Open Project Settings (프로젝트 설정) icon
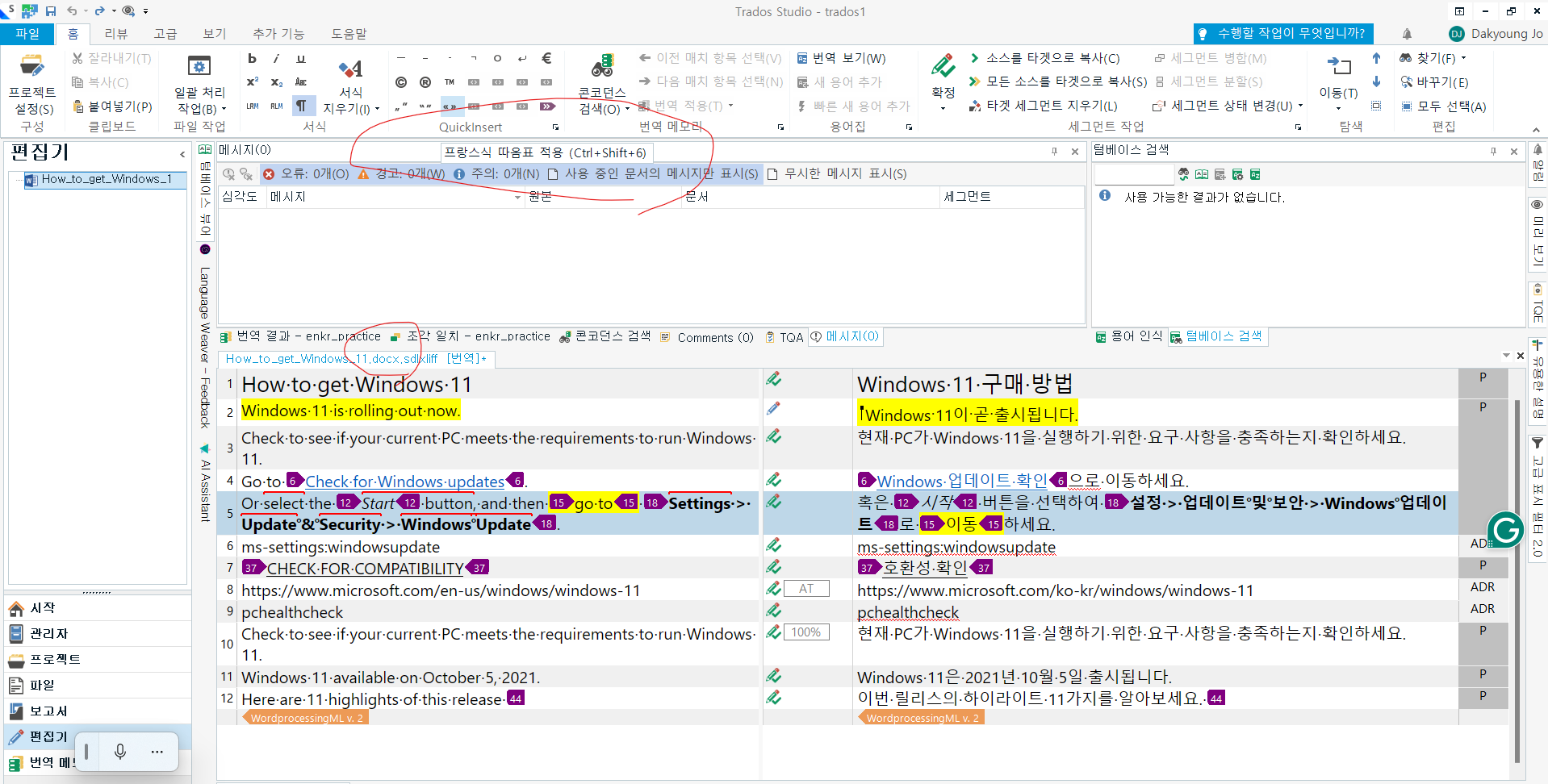Viewport: 1548px width, 784px height. pos(31,66)
